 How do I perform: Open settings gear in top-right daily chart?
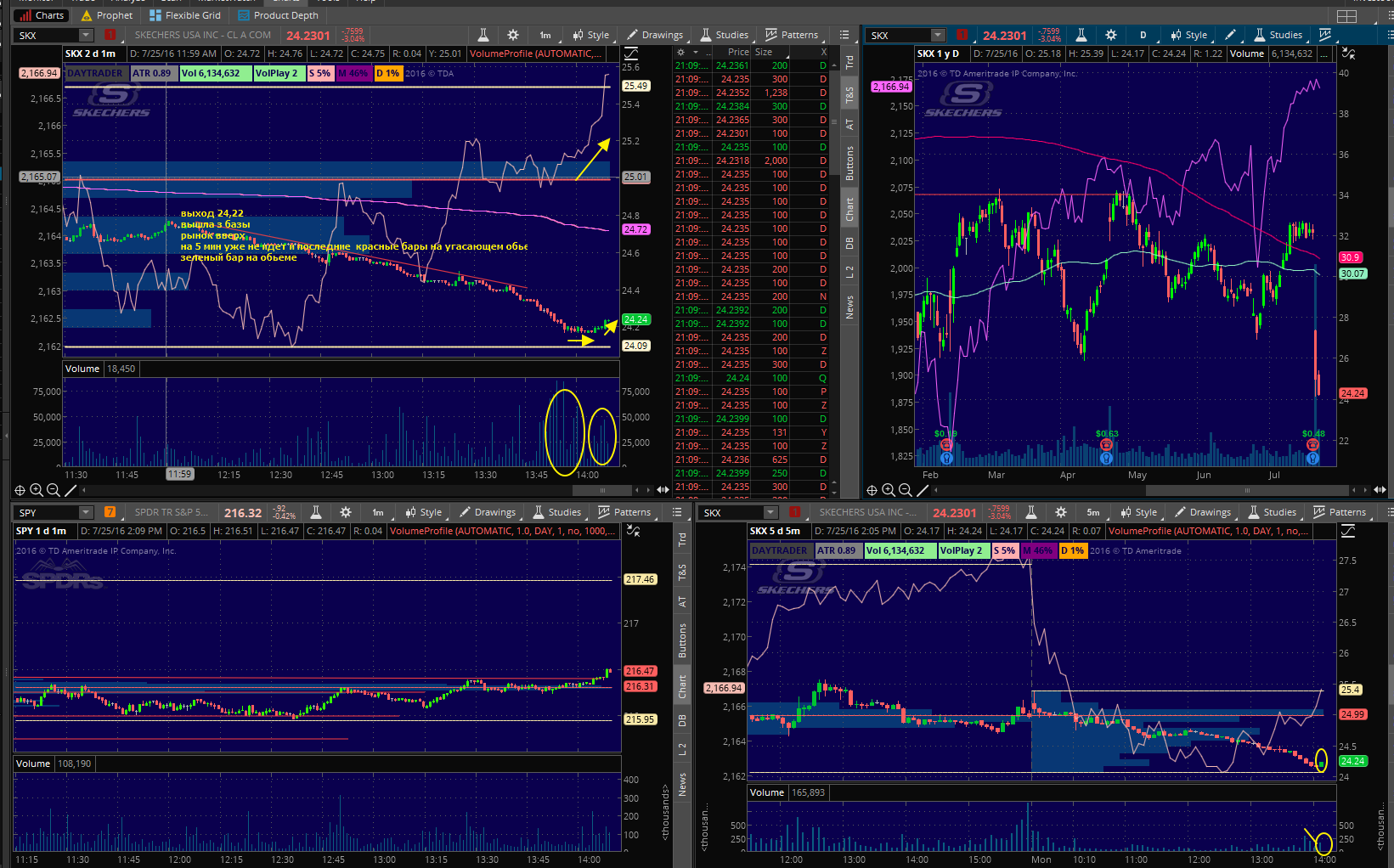point(1111,35)
